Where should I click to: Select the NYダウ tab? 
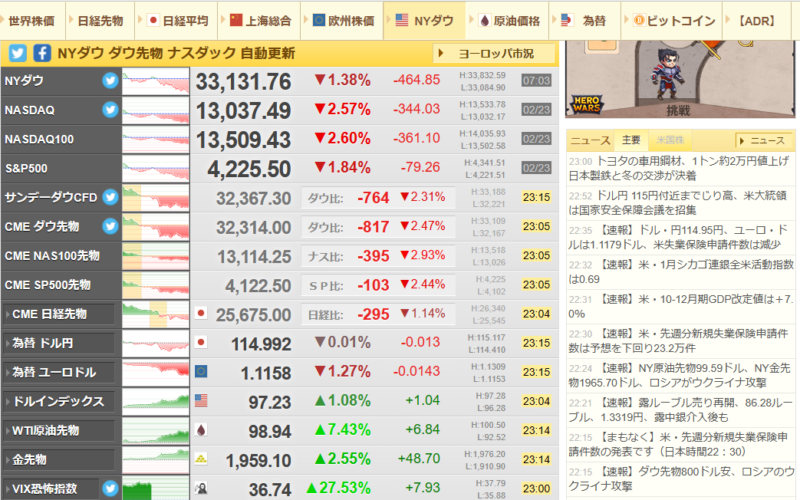[x=424, y=21]
